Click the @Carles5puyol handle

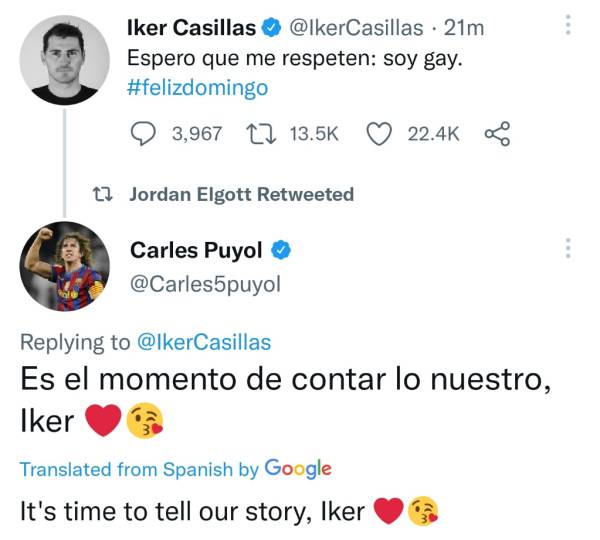click(x=206, y=284)
